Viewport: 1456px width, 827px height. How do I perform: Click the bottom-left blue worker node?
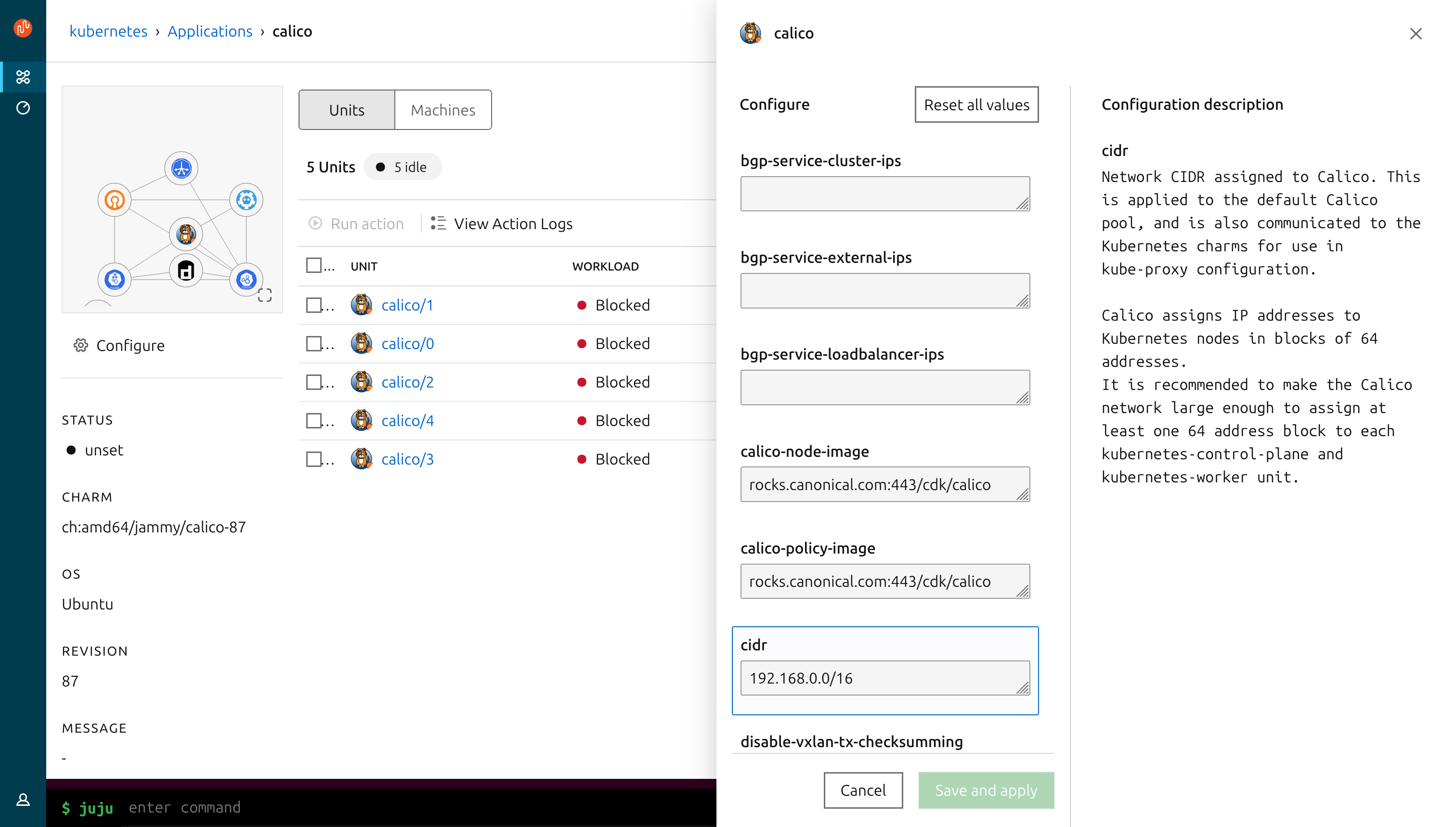(115, 280)
